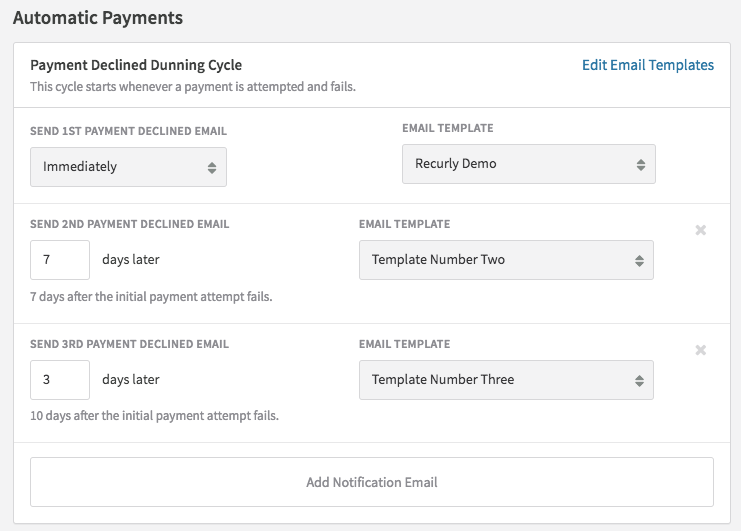The height and width of the screenshot is (531, 741).
Task: Click the Send 1st Payment Declined Email label
Action: point(129,131)
